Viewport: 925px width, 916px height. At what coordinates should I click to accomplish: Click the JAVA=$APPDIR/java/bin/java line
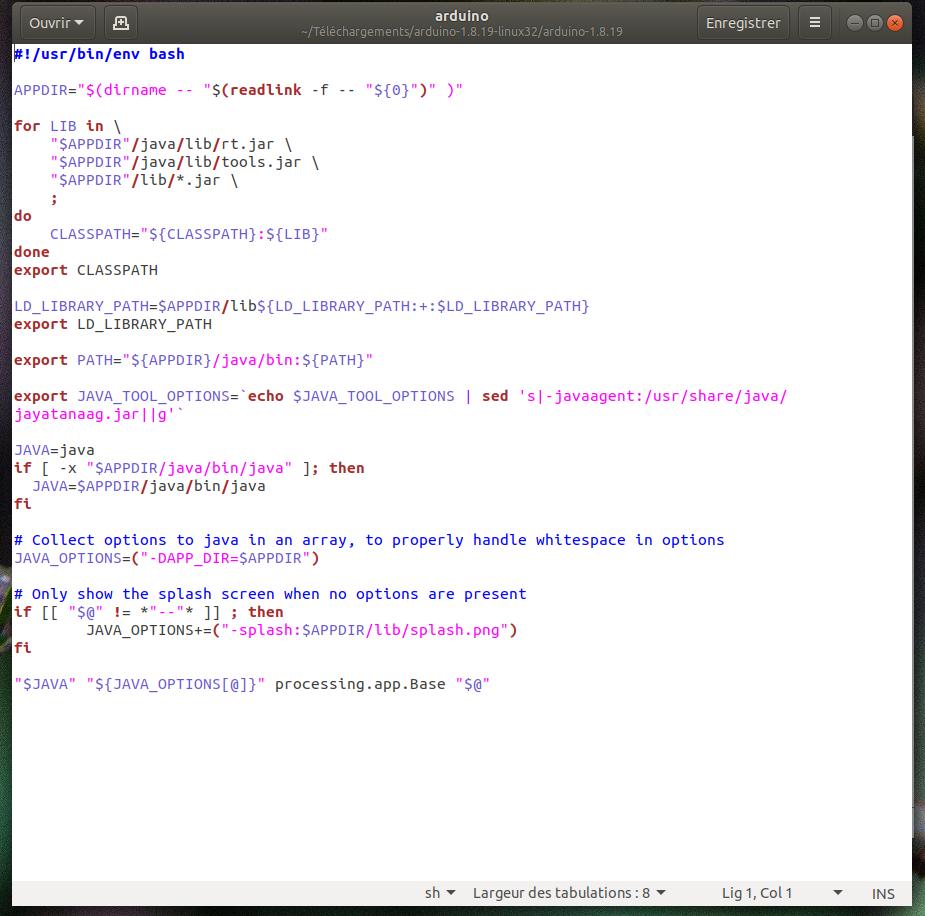point(149,486)
